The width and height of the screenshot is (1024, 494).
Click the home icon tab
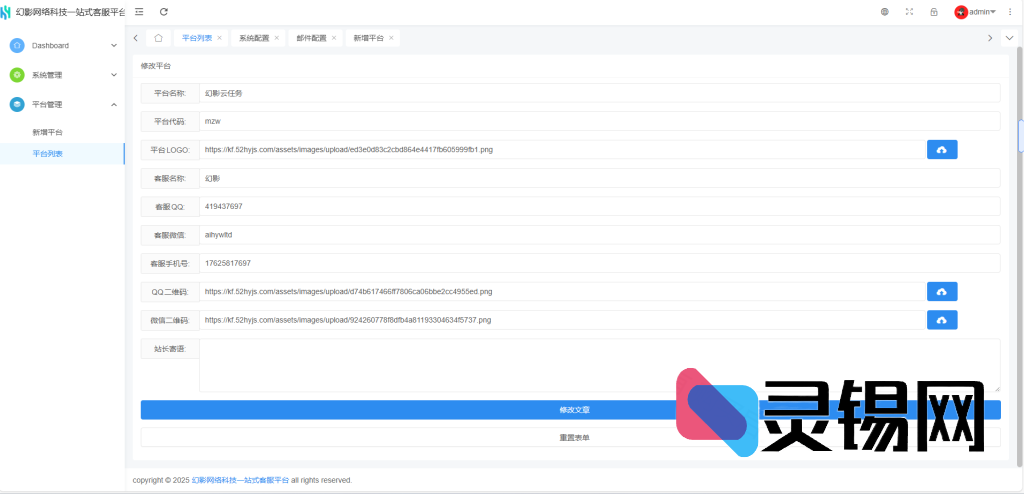[158, 38]
